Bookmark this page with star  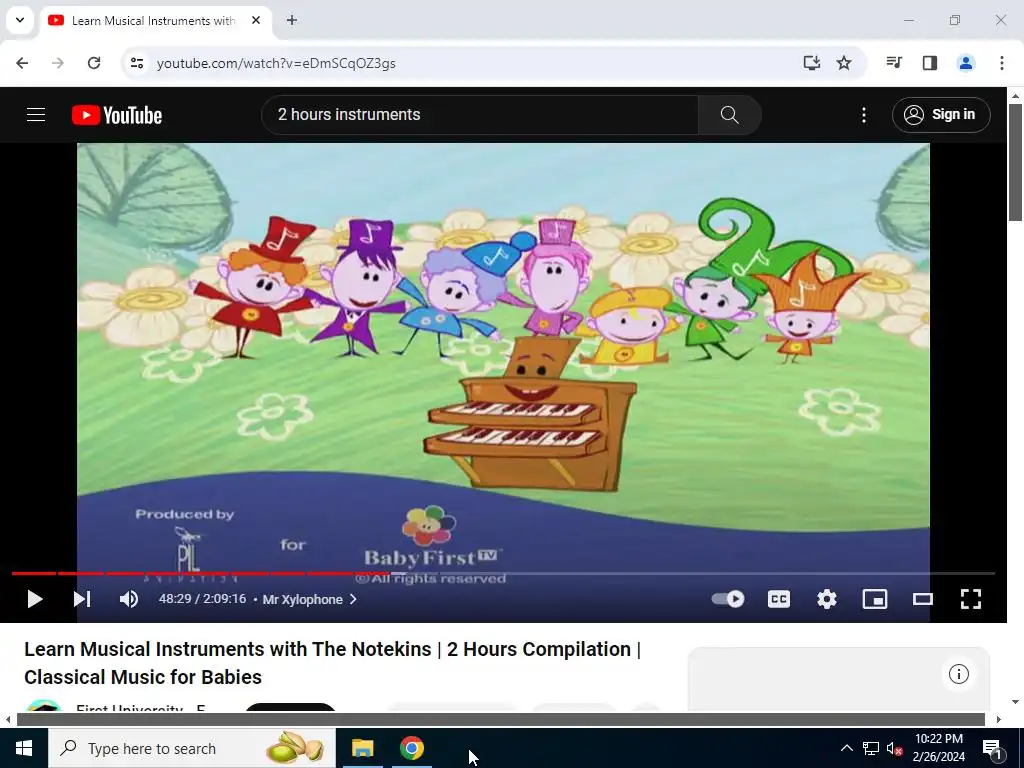tap(844, 63)
